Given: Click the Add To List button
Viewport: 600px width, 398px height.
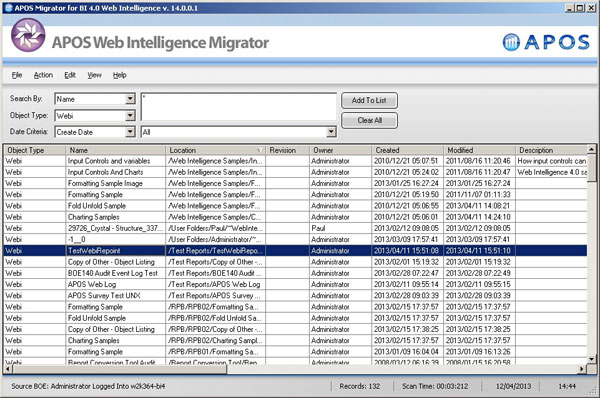Looking at the screenshot, I should [369, 100].
